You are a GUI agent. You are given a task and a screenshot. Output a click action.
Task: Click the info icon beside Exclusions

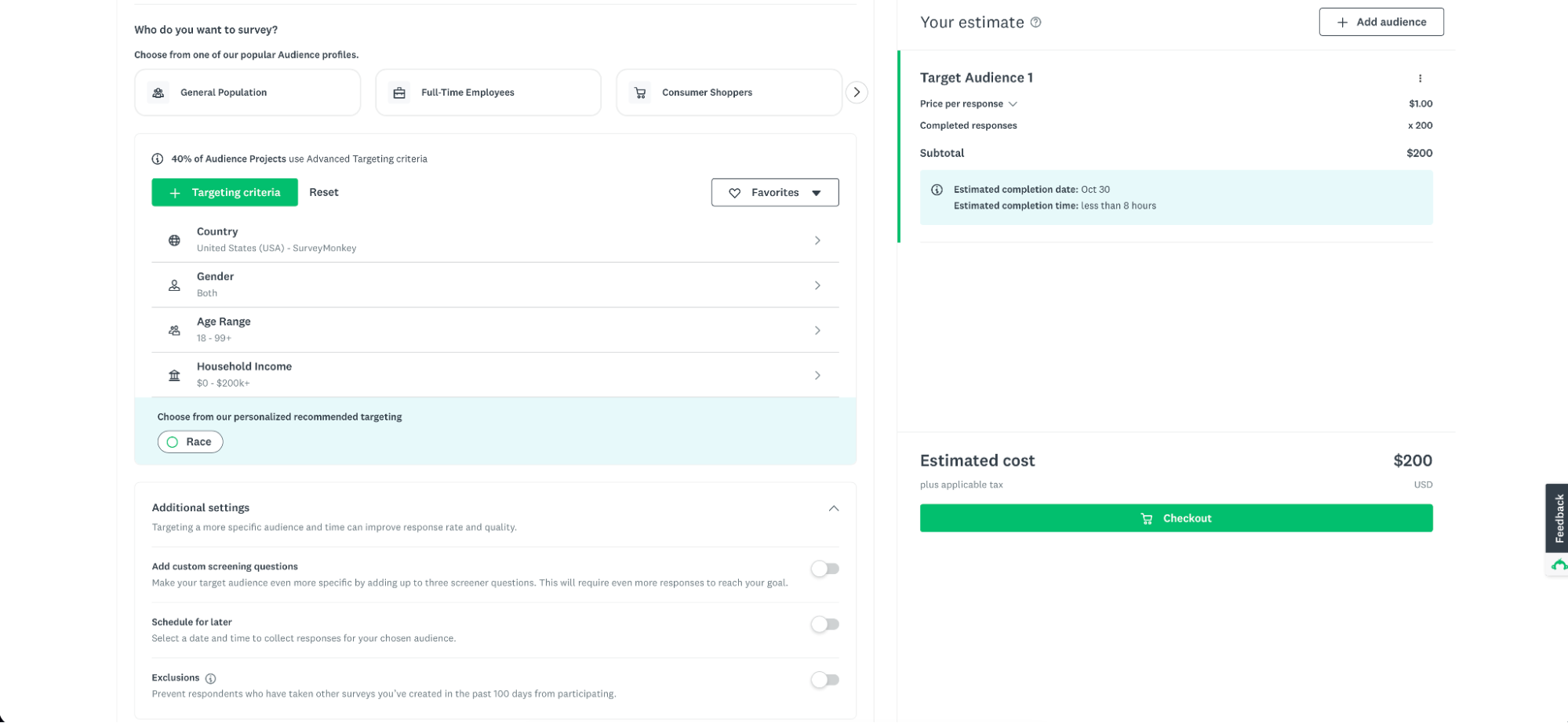(210, 678)
